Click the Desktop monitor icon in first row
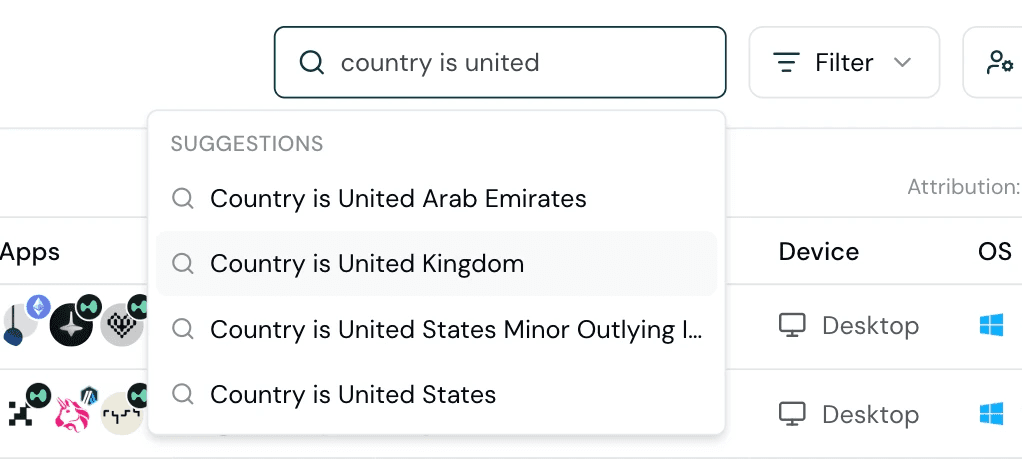Viewport: 1022px width, 459px height. pos(793,325)
